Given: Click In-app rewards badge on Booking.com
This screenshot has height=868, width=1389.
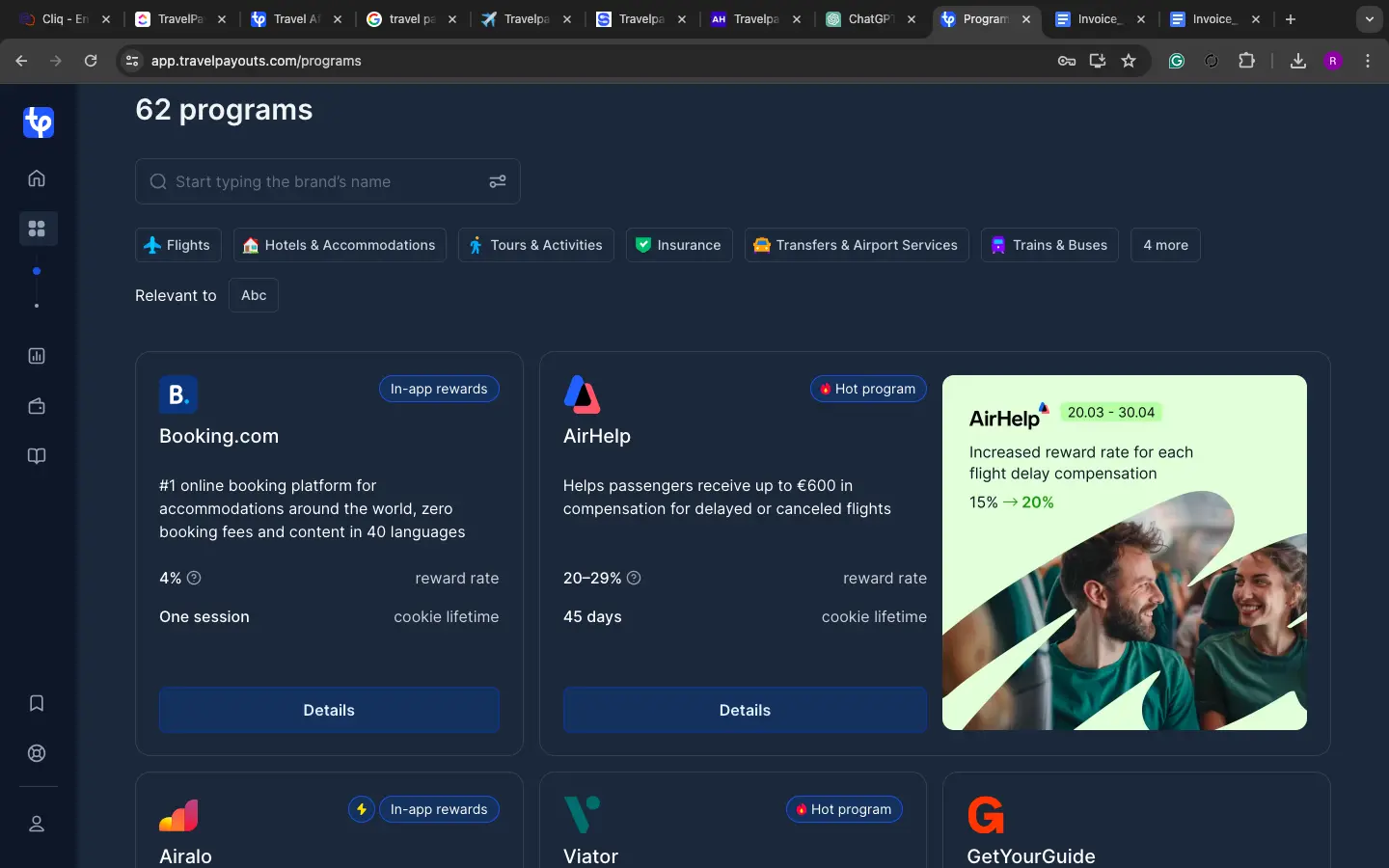Looking at the screenshot, I should [x=439, y=389].
